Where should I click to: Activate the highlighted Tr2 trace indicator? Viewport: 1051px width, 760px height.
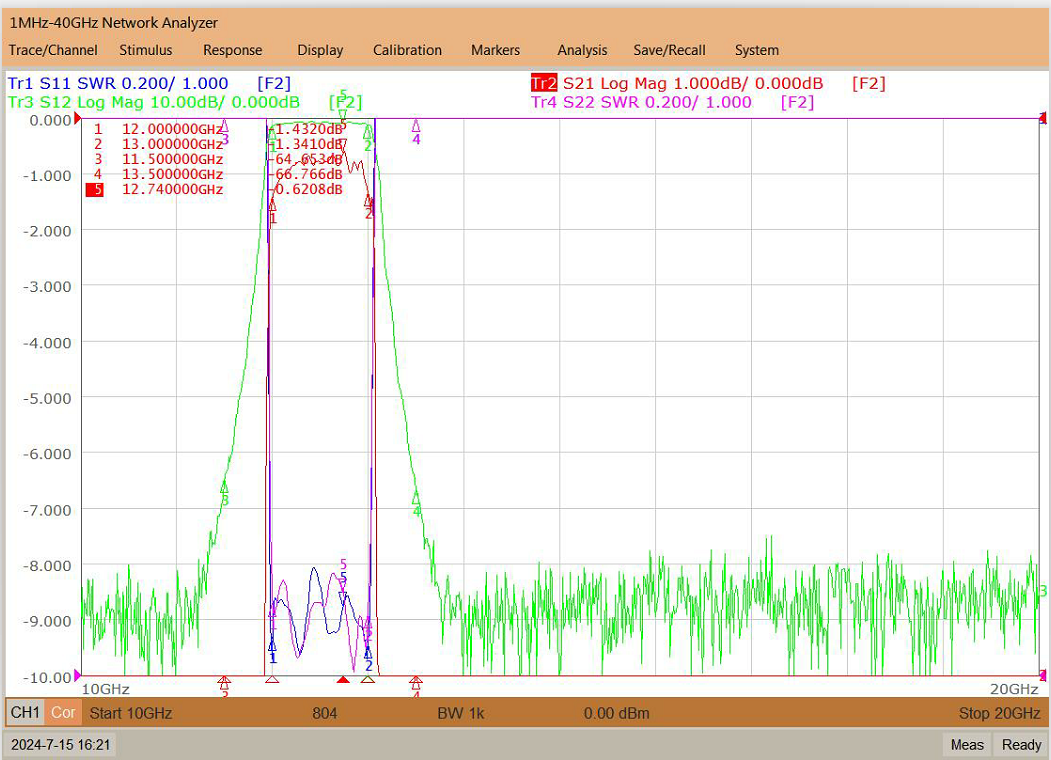click(544, 83)
